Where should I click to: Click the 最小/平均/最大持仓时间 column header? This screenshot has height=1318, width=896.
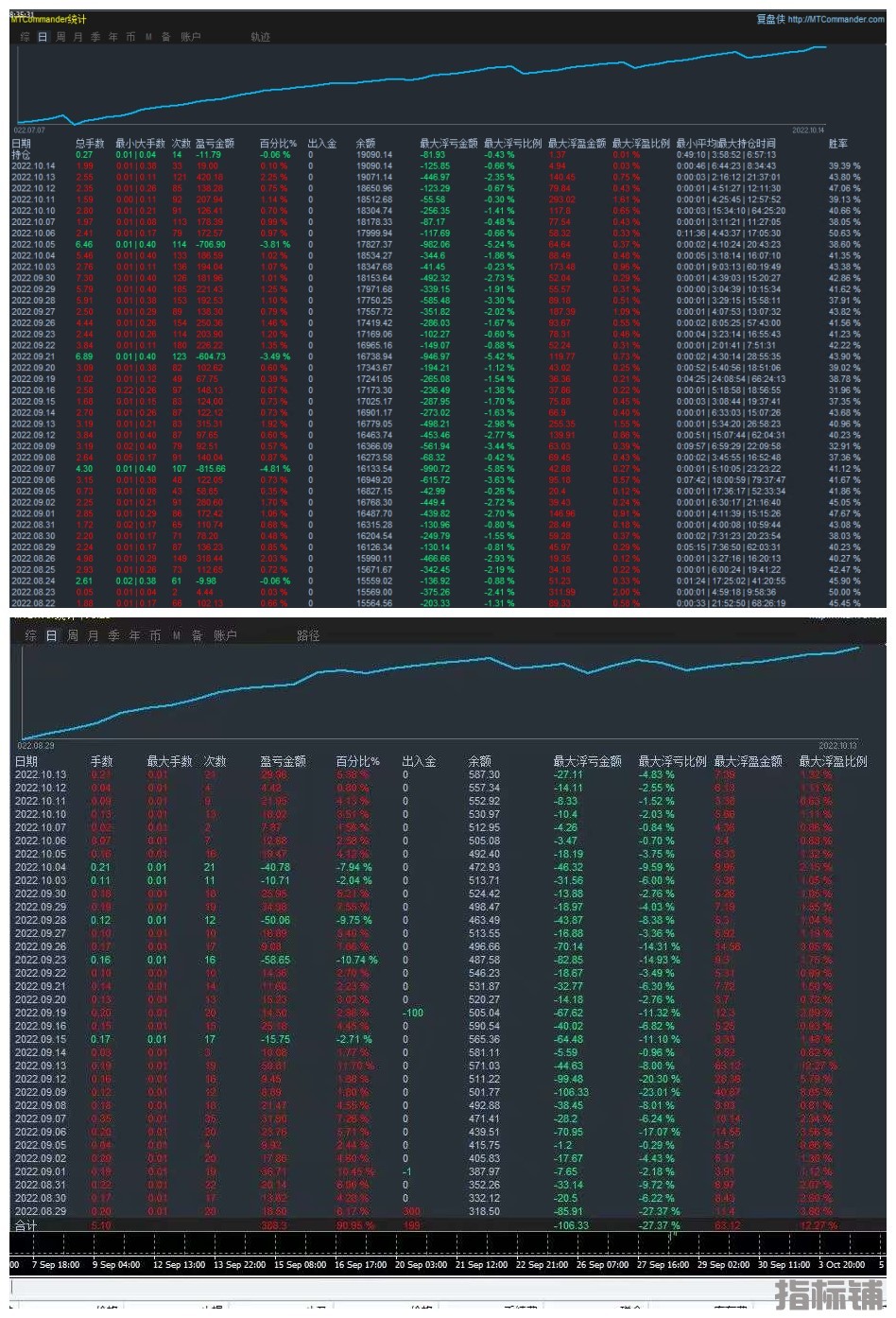point(726,144)
